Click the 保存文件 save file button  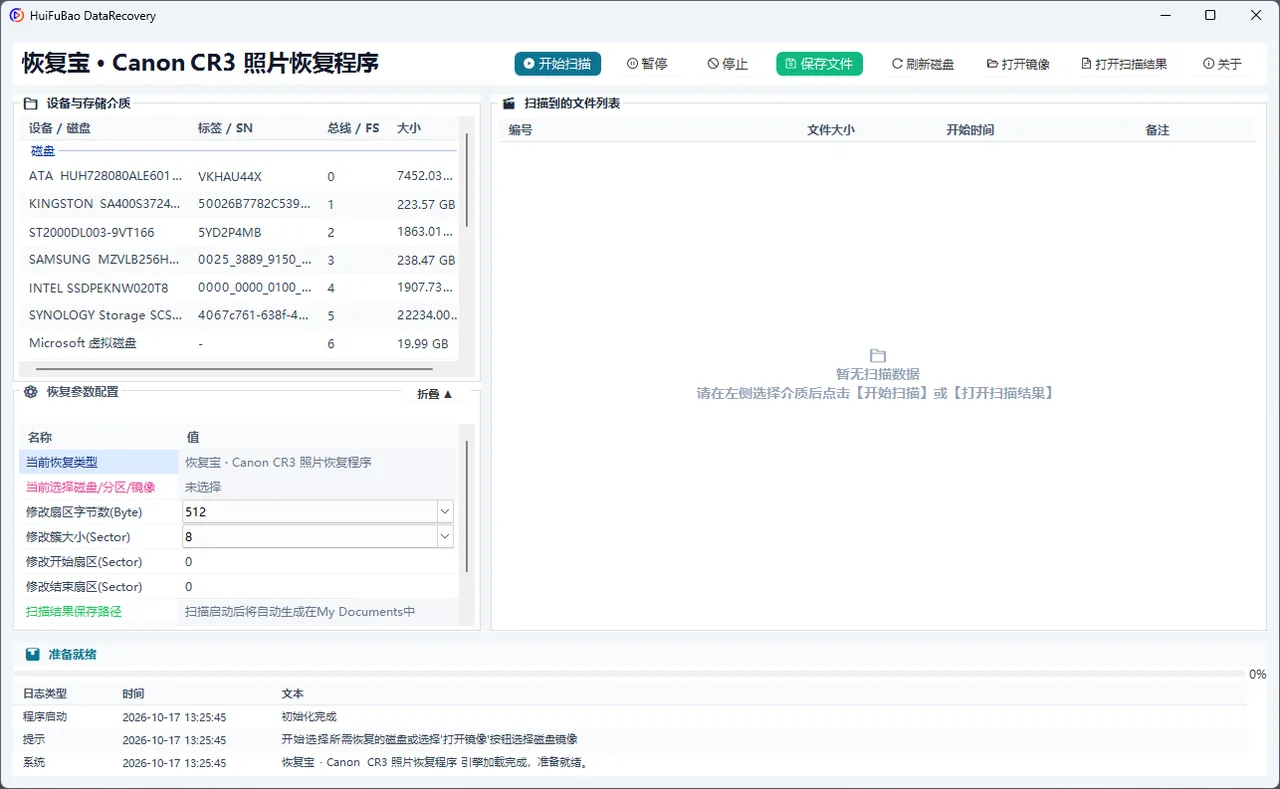(x=819, y=64)
